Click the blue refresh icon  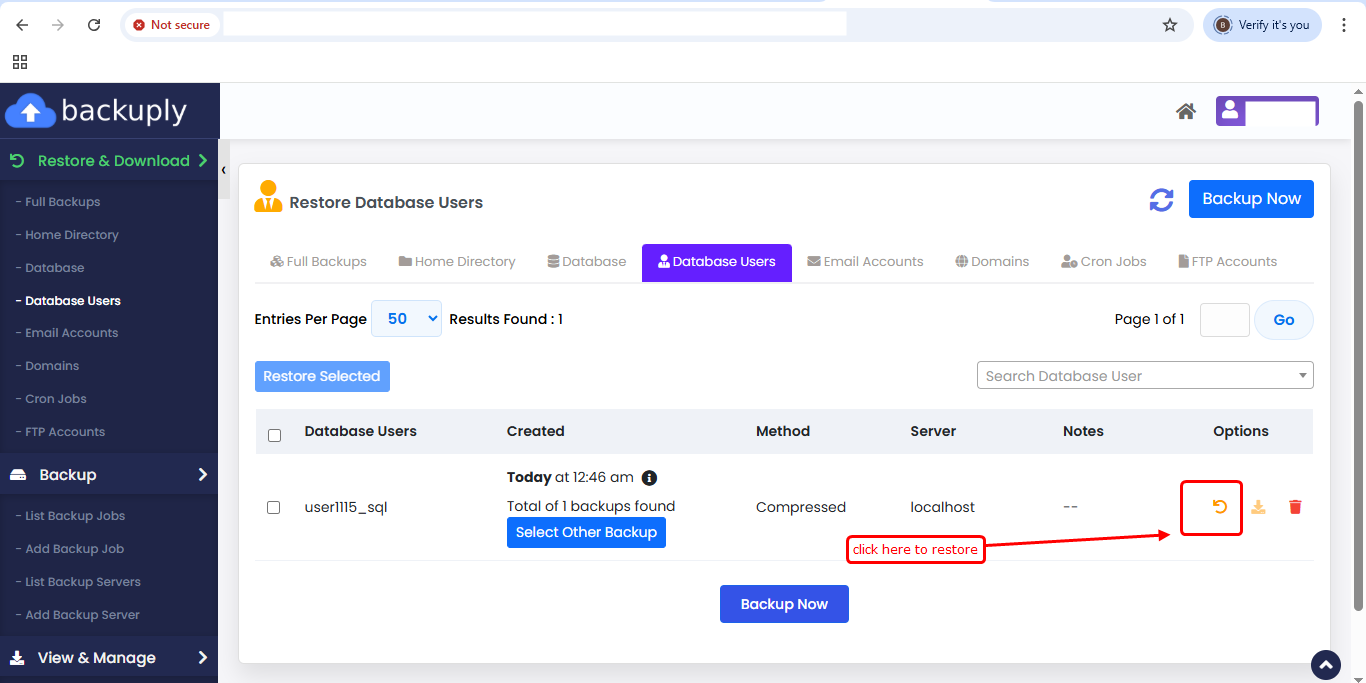coord(1161,200)
